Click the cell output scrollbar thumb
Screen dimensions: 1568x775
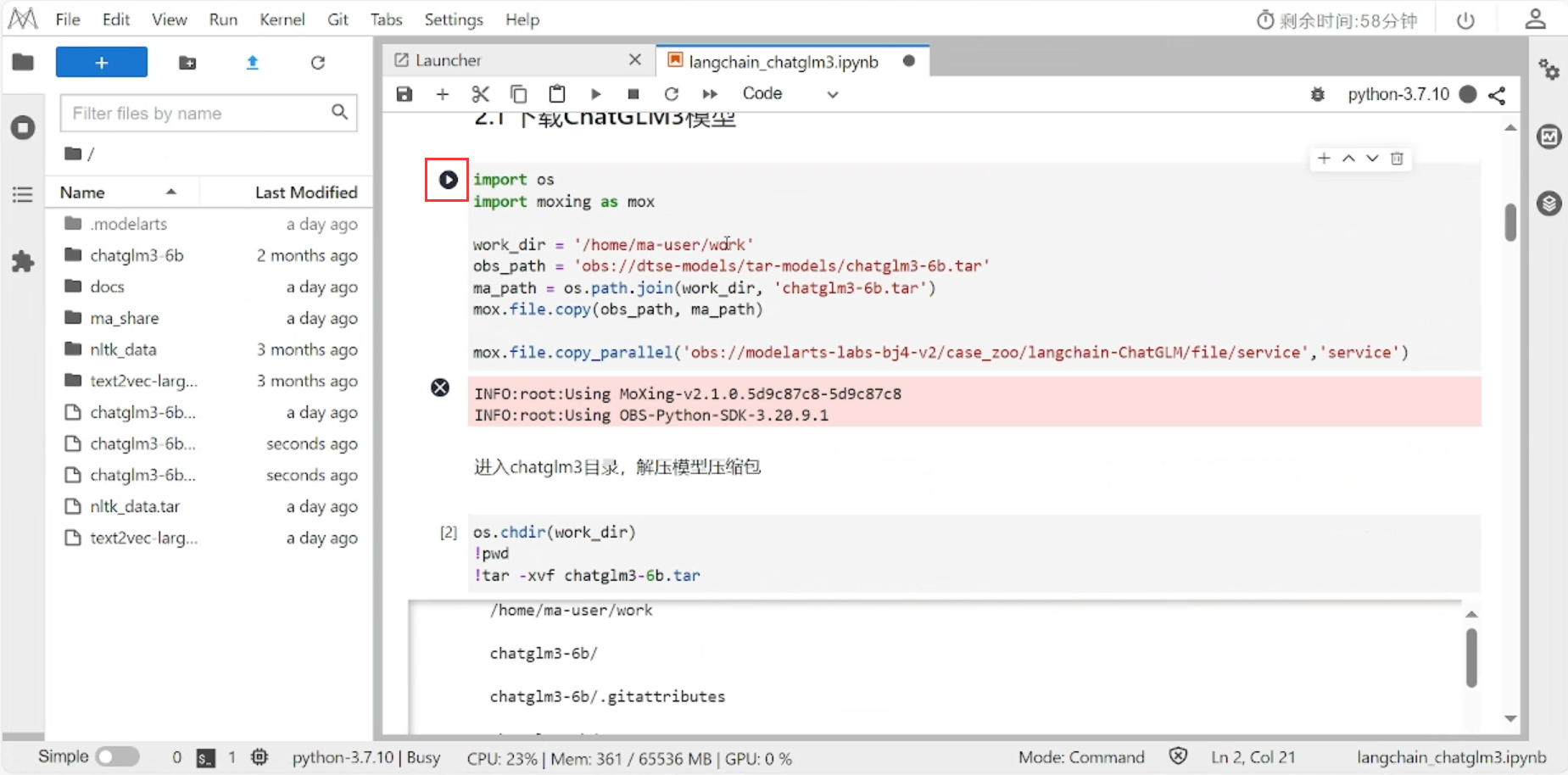click(x=1471, y=657)
